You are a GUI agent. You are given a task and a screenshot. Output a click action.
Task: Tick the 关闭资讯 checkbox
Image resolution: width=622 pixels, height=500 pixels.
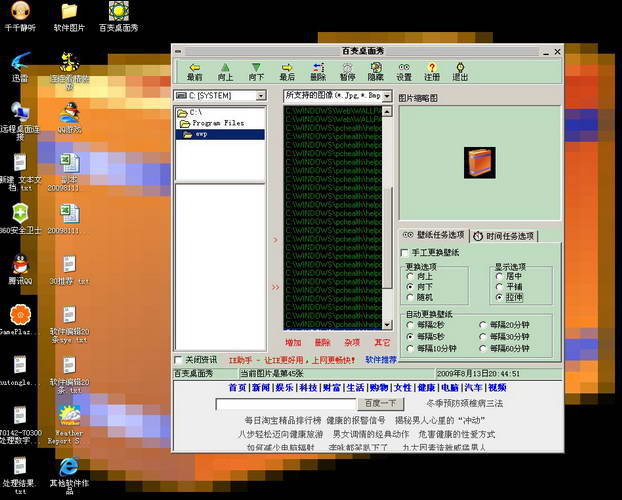tap(179, 360)
